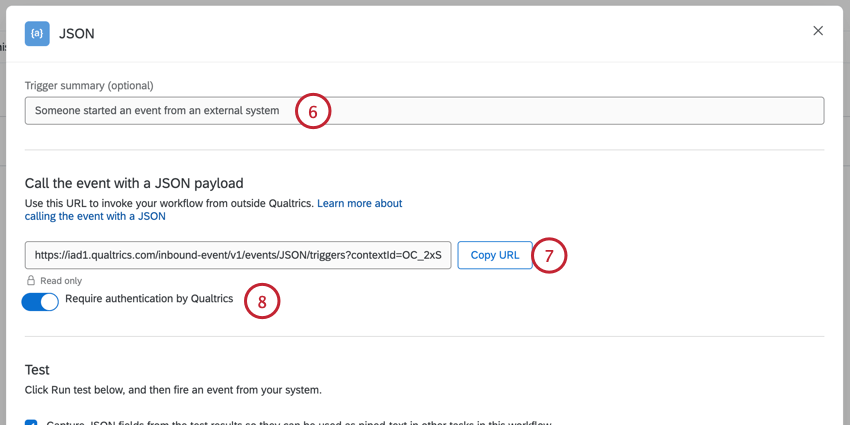Click the JSON braces icon in header
This screenshot has width=850, height=425.
[x=37, y=33]
